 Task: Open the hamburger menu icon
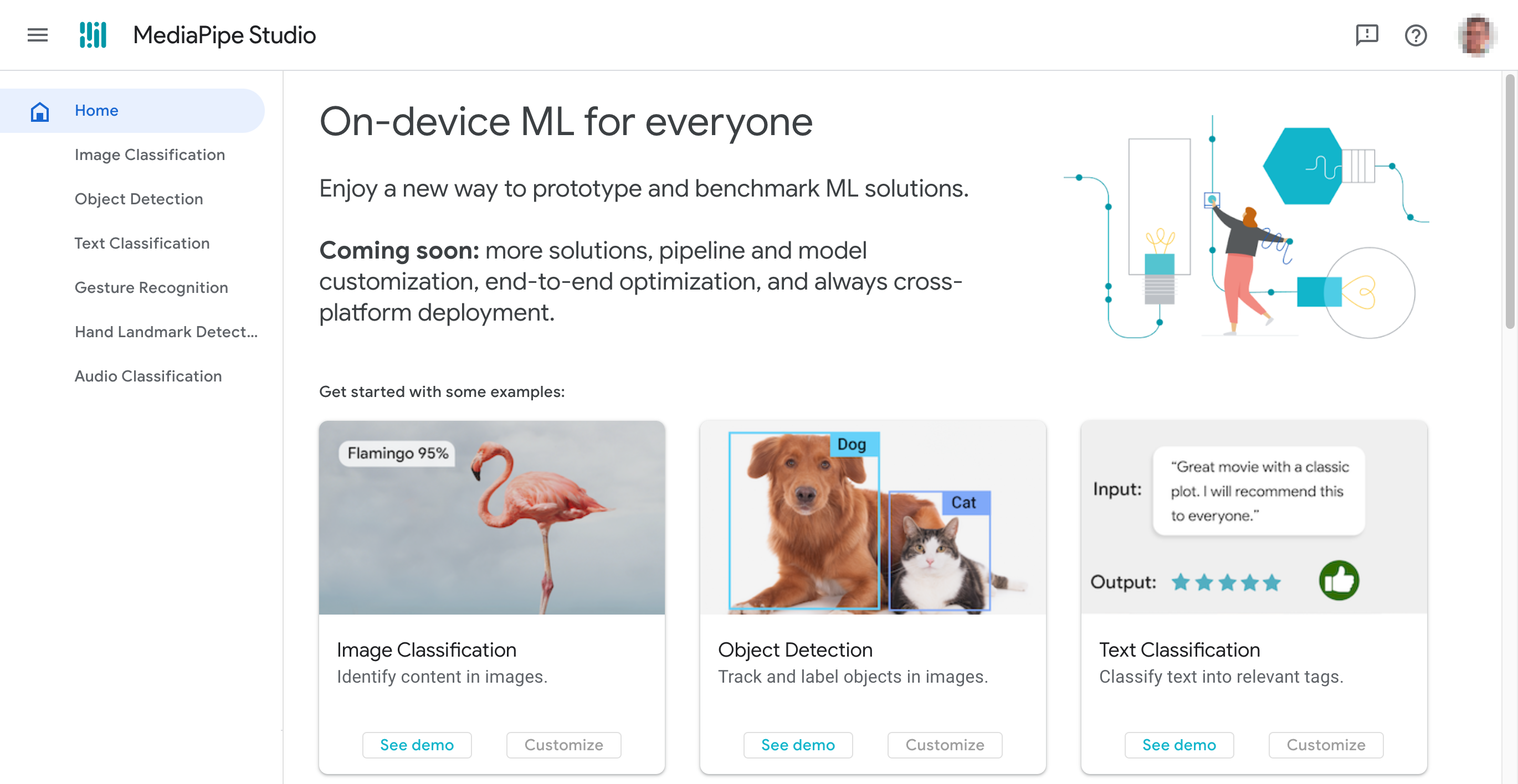36,35
